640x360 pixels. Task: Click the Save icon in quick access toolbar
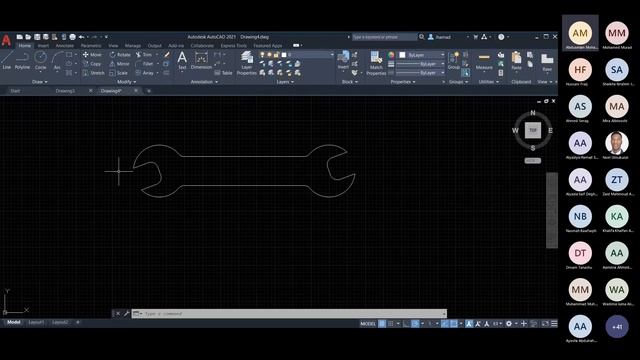37,37
